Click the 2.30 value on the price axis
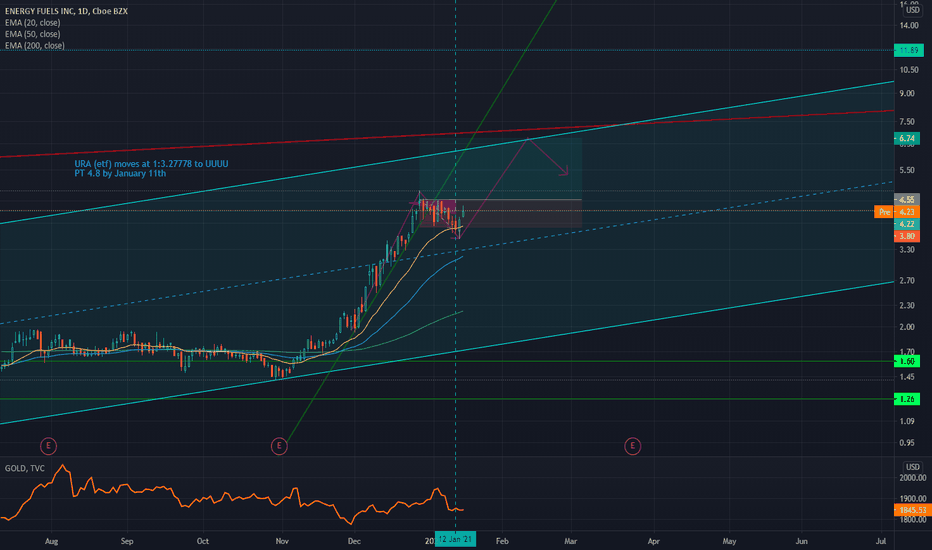Screen dimensions: 932x550 tap(907, 305)
